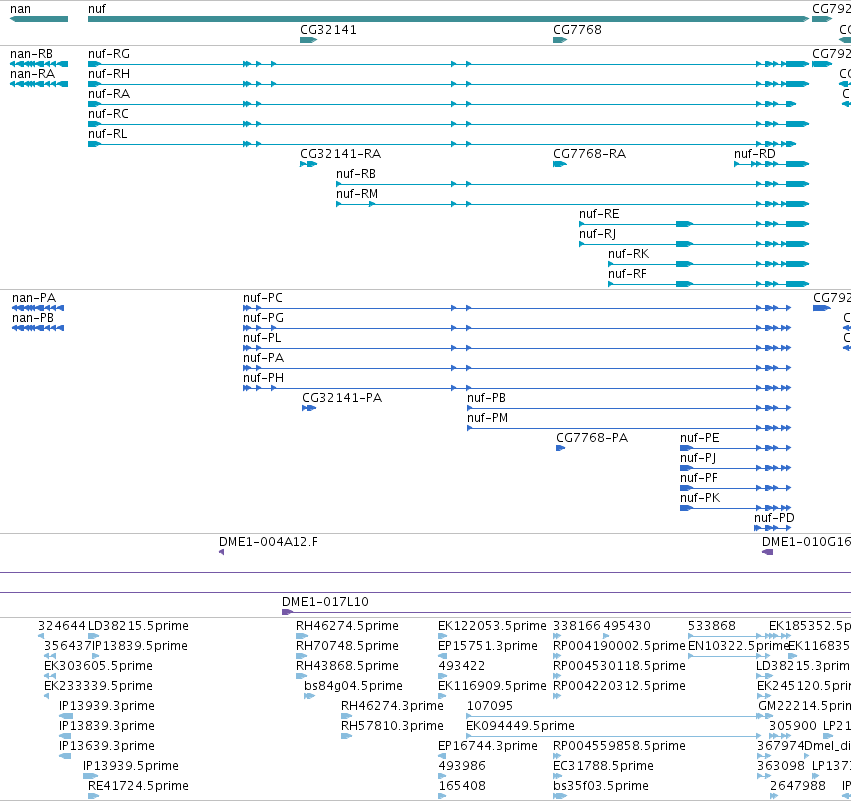Select EST bs84g04.5prime
The width and height of the screenshot is (851, 801).
tap(353, 686)
